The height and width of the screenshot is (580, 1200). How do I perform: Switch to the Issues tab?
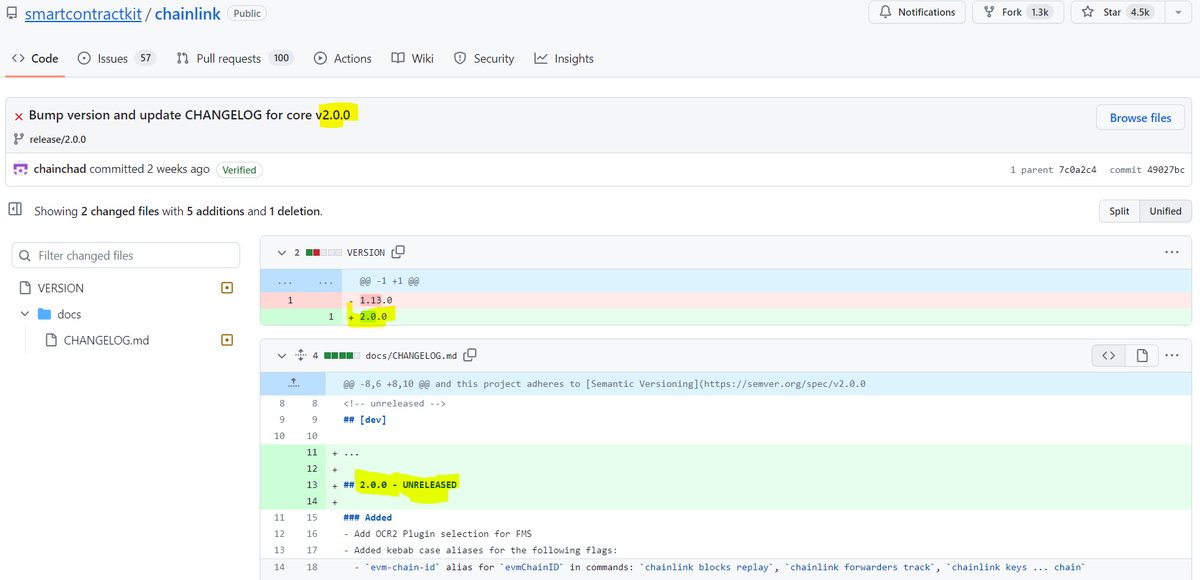click(117, 59)
